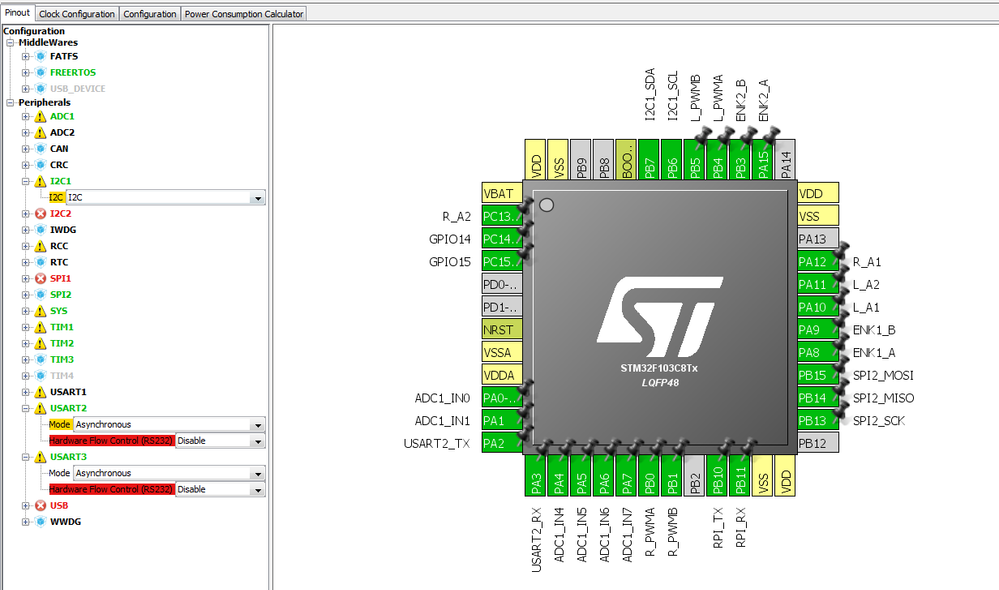Viewport: 999px width, 590px height.
Task: Click the ADC1_IN0 pin label
Action: pos(442,398)
